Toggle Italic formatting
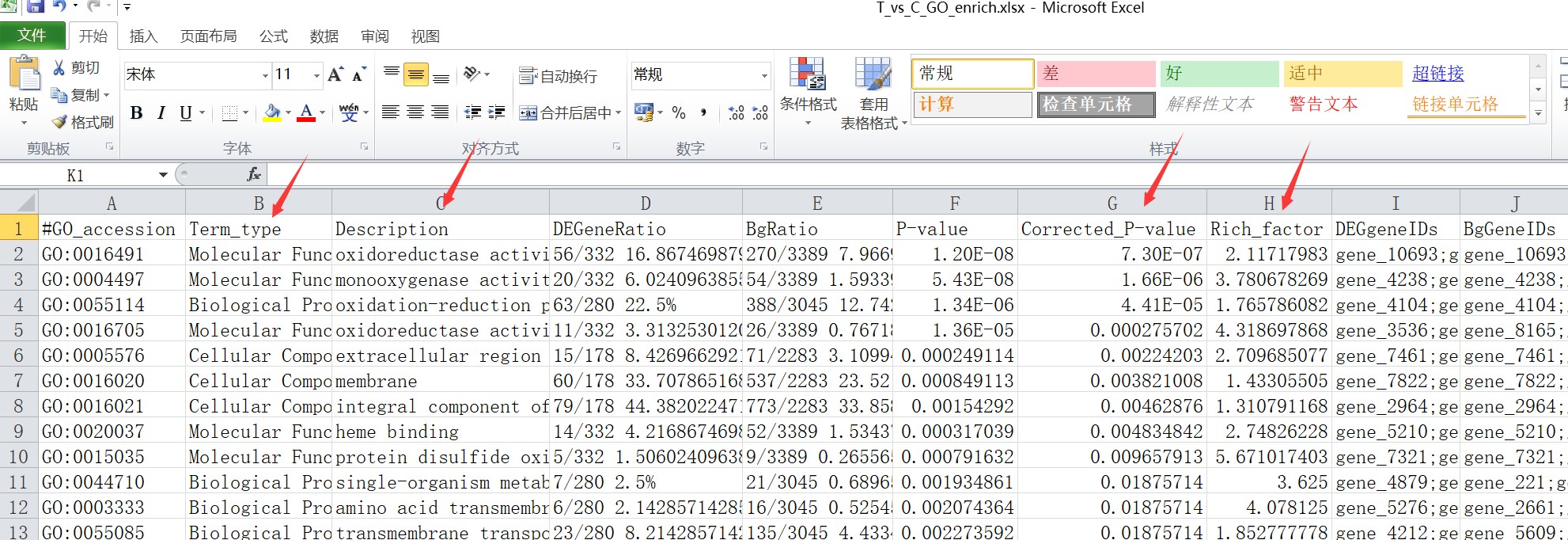Image resolution: width=1568 pixels, height=540 pixels. click(x=161, y=113)
